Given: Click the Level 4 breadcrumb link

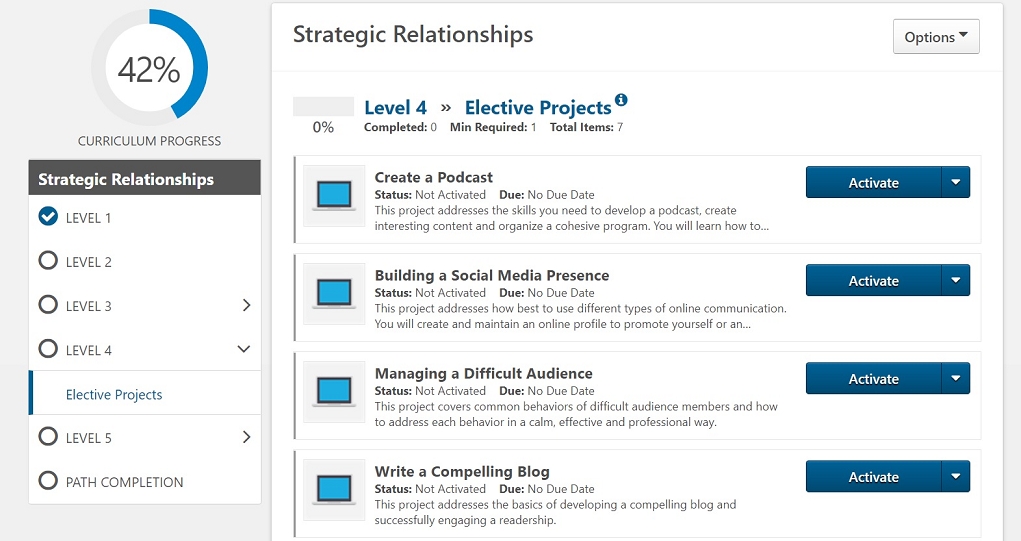Looking at the screenshot, I should click(395, 107).
